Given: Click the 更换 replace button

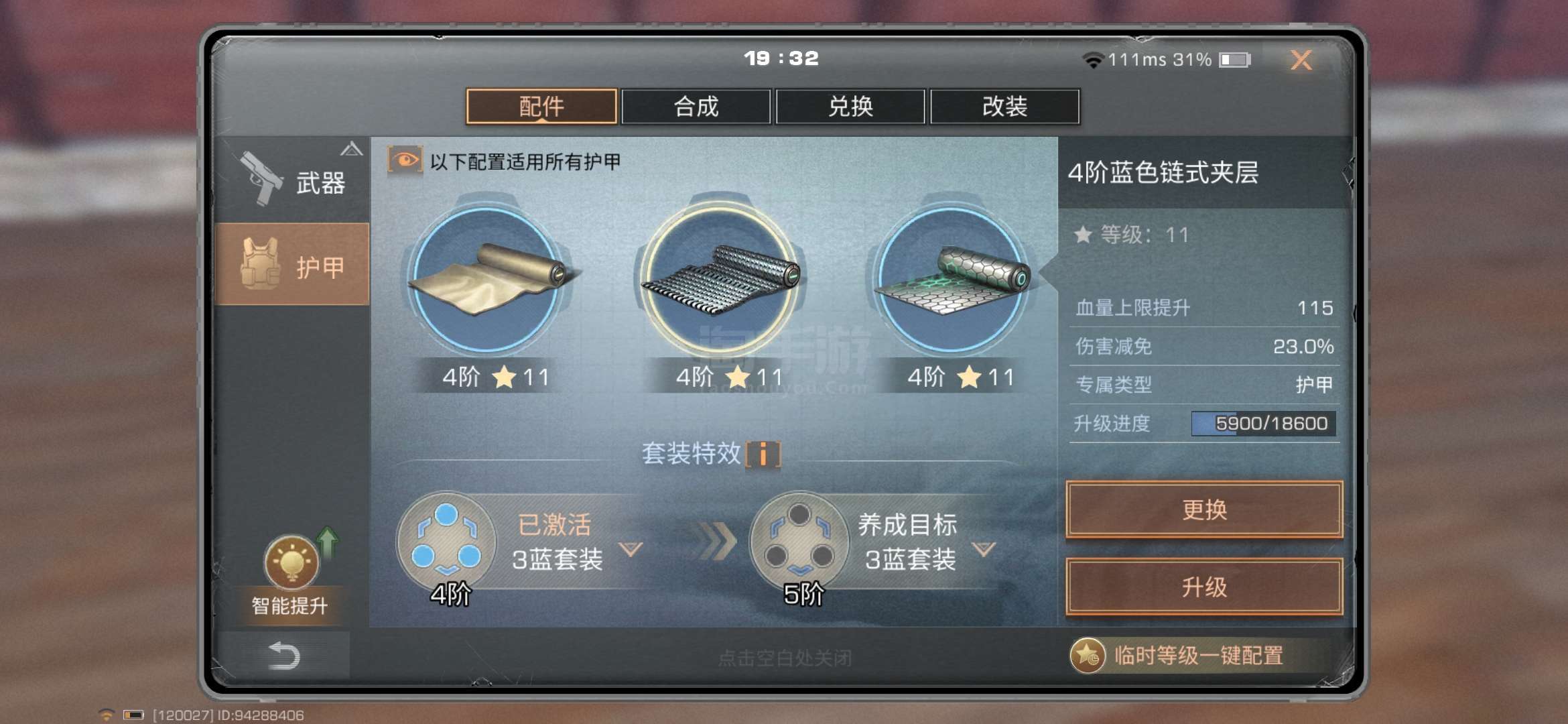Looking at the screenshot, I should pyautogui.click(x=1204, y=509).
